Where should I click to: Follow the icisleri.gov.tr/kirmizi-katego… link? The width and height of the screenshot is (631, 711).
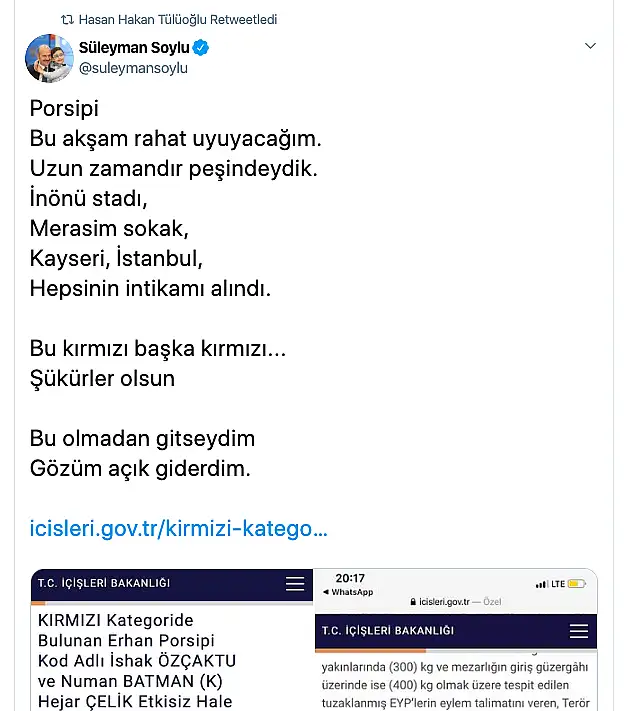179,527
